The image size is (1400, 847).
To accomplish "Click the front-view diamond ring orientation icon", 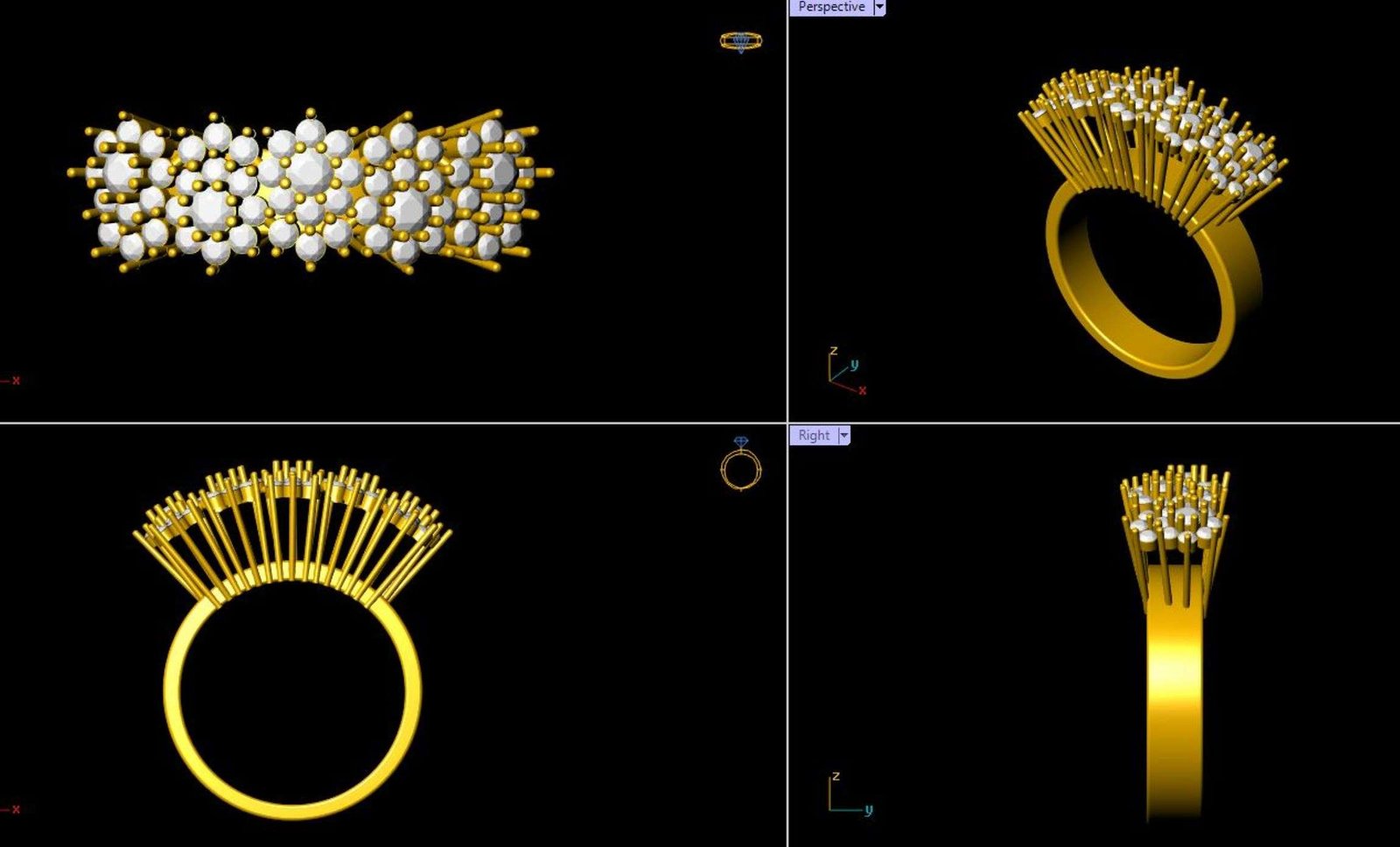I will click(x=741, y=465).
